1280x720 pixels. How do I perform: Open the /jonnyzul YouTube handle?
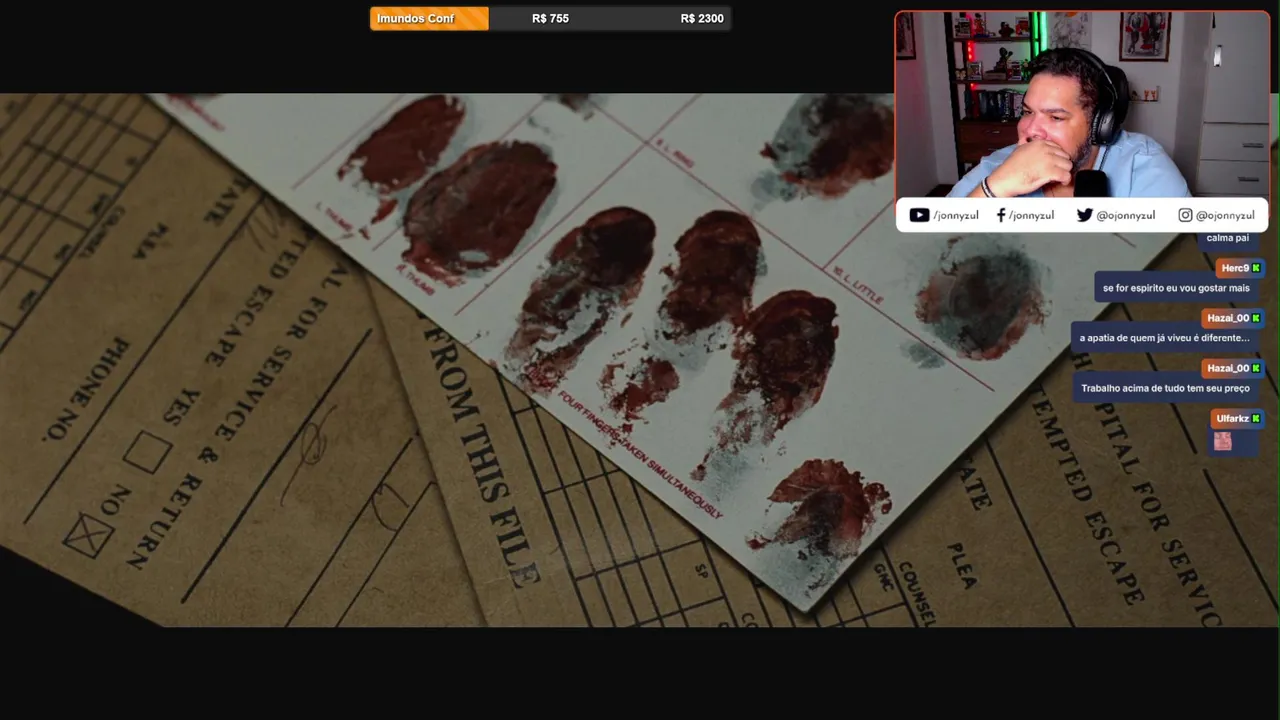point(956,215)
